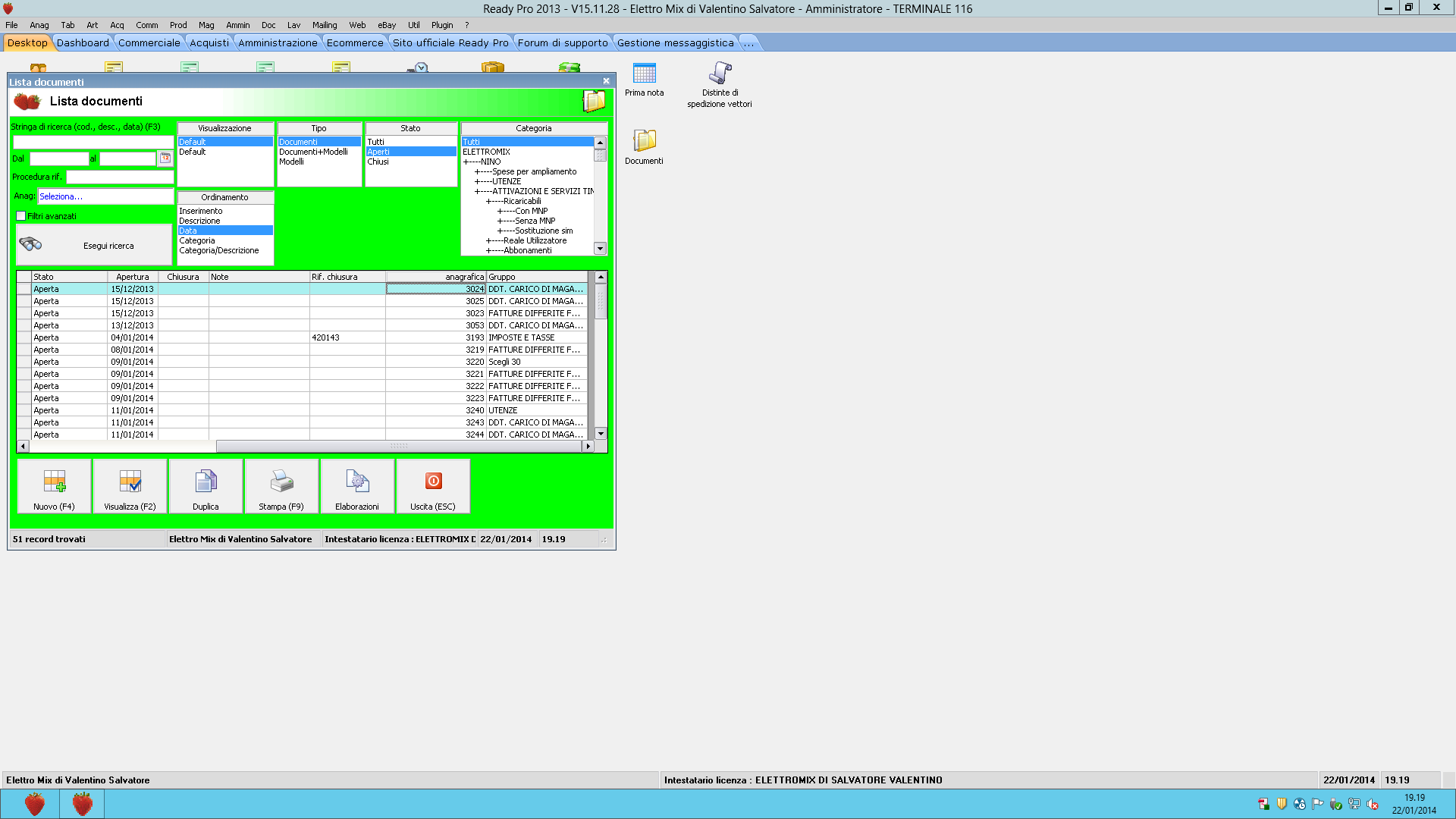Click the Stringa di ricerca input field
Screen dimensions: 1456x819
(93, 142)
